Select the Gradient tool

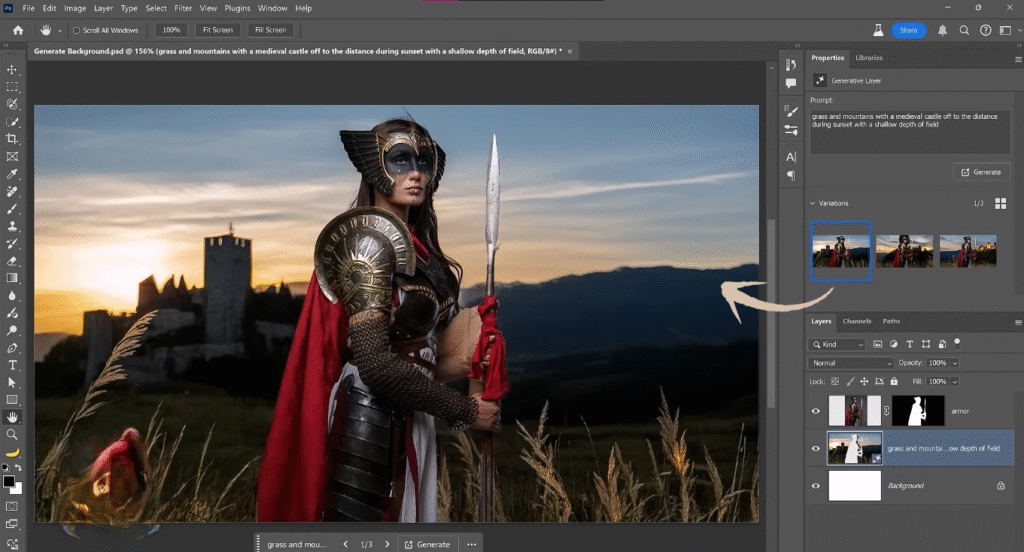click(x=12, y=278)
